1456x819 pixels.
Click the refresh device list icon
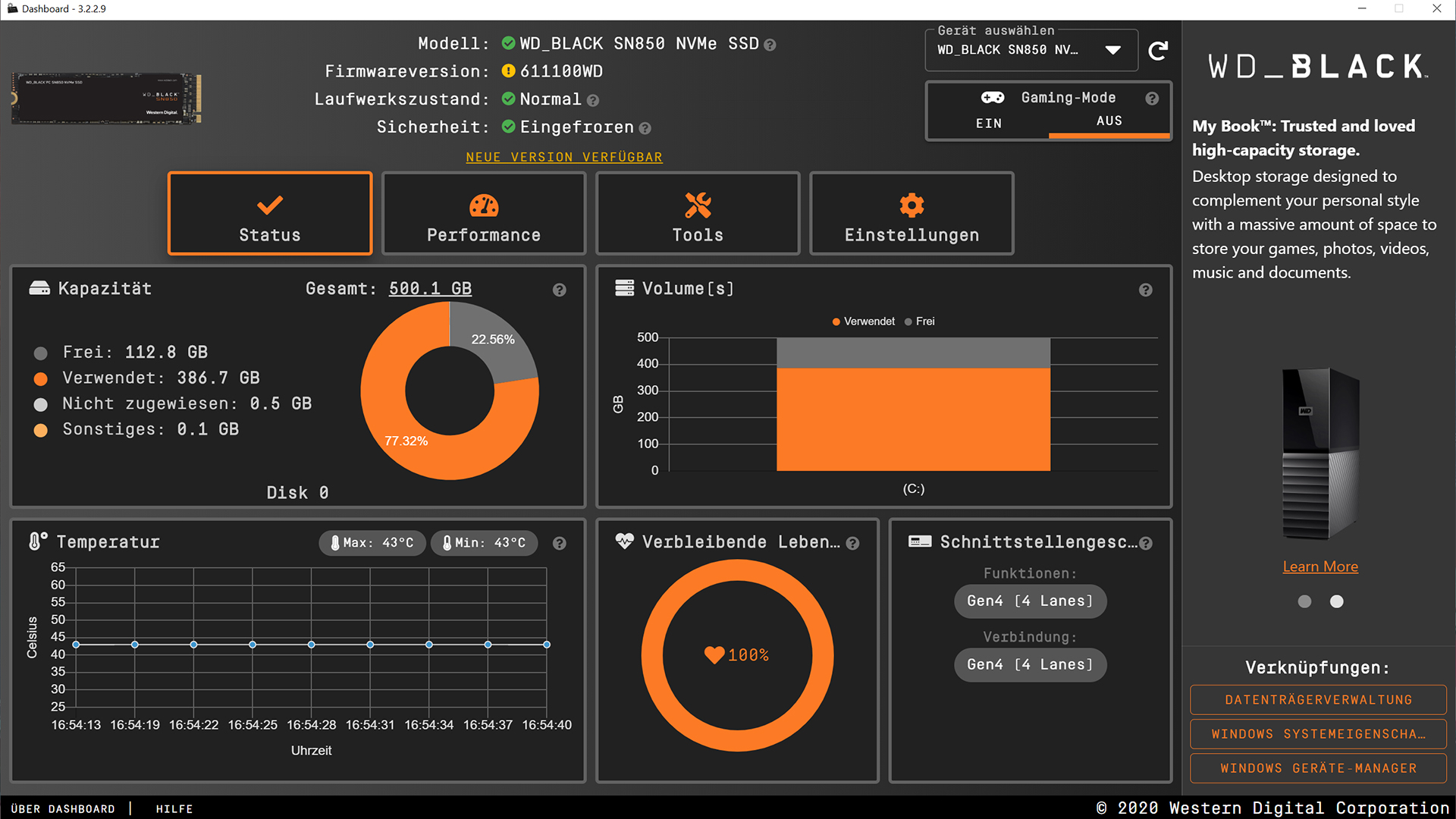pyautogui.click(x=1158, y=51)
